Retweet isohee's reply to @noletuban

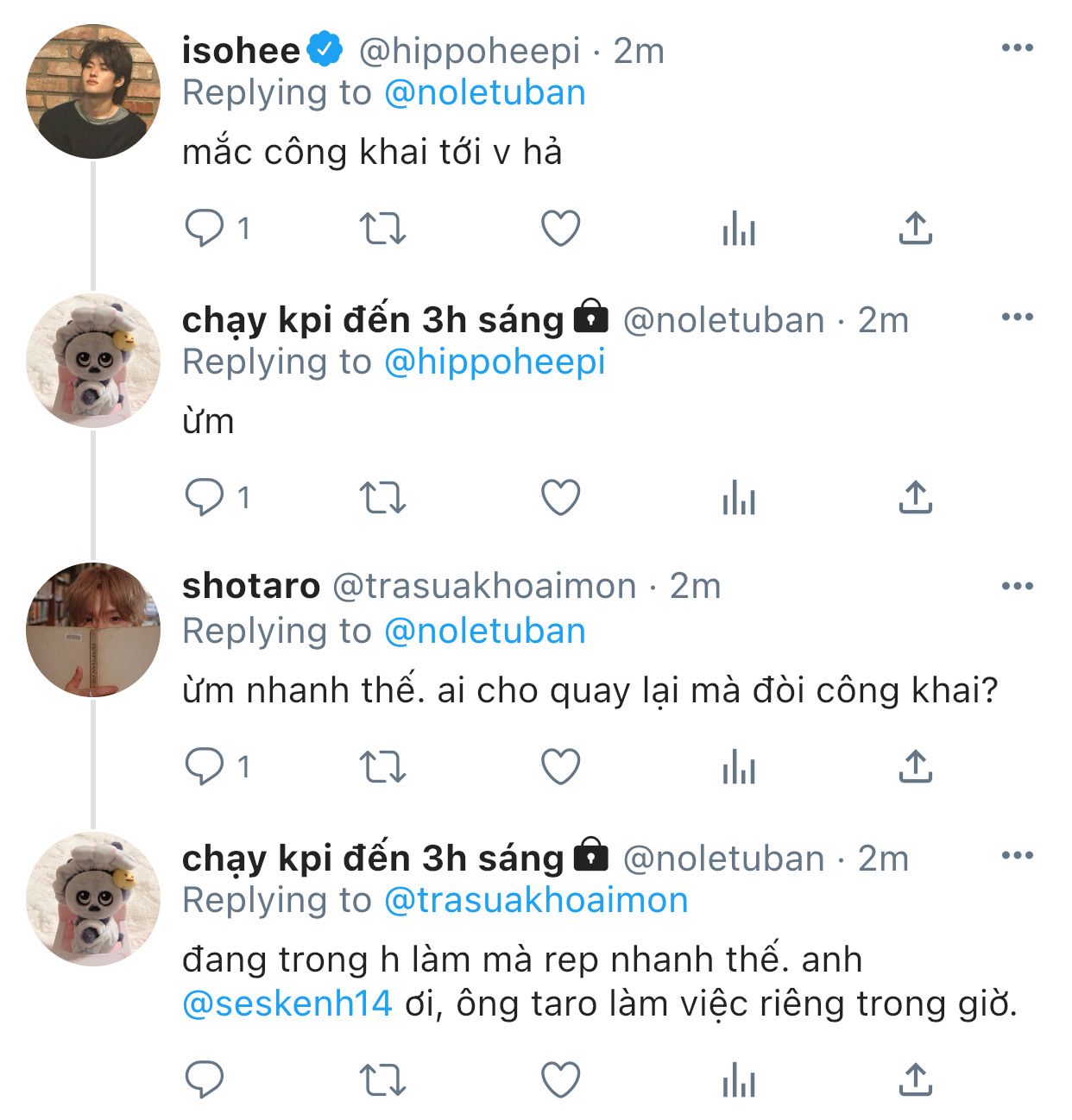click(x=382, y=229)
